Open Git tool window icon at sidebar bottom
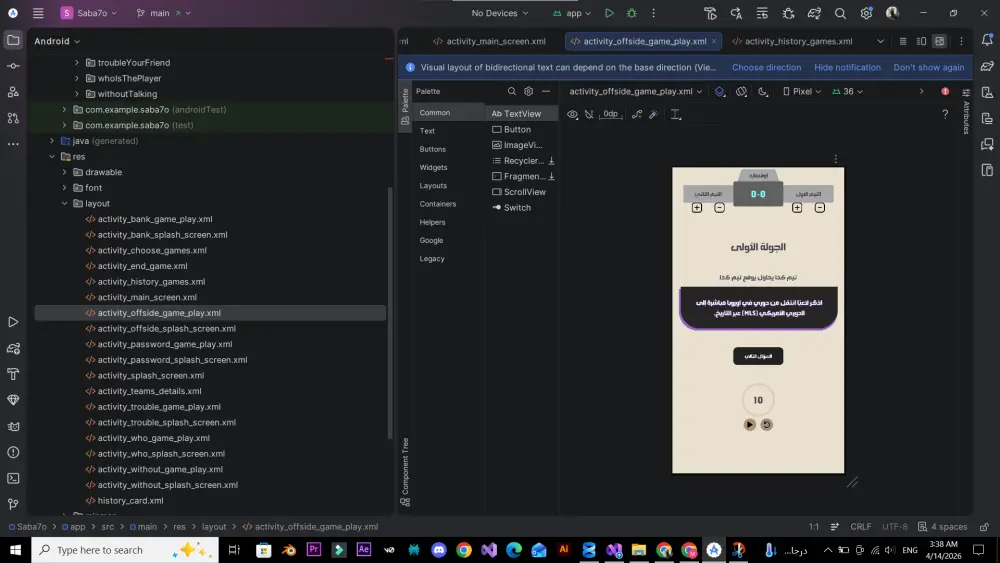 pyautogui.click(x=13, y=504)
